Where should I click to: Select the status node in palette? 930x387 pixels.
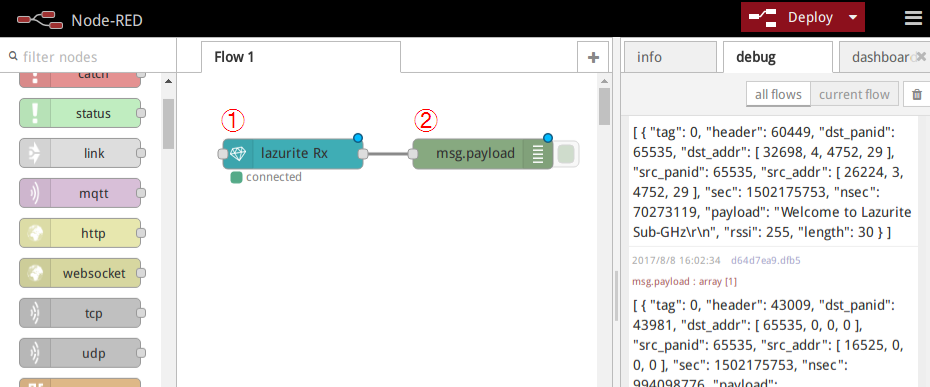(x=80, y=113)
